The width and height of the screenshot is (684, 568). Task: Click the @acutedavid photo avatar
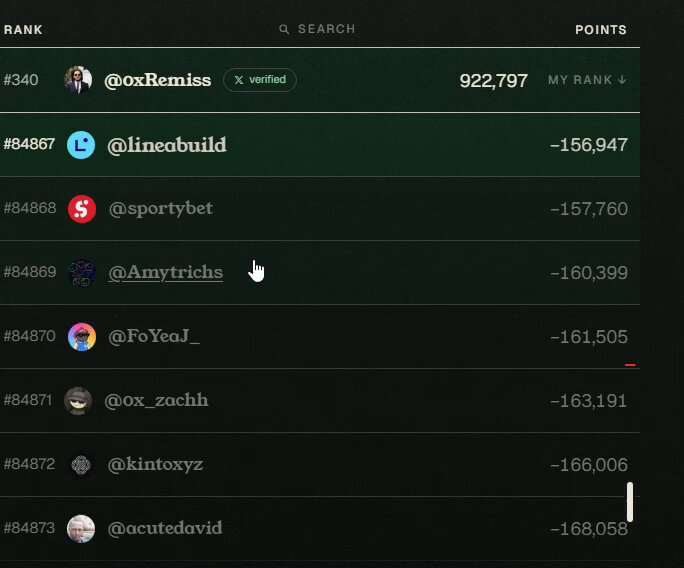[x=81, y=529]
